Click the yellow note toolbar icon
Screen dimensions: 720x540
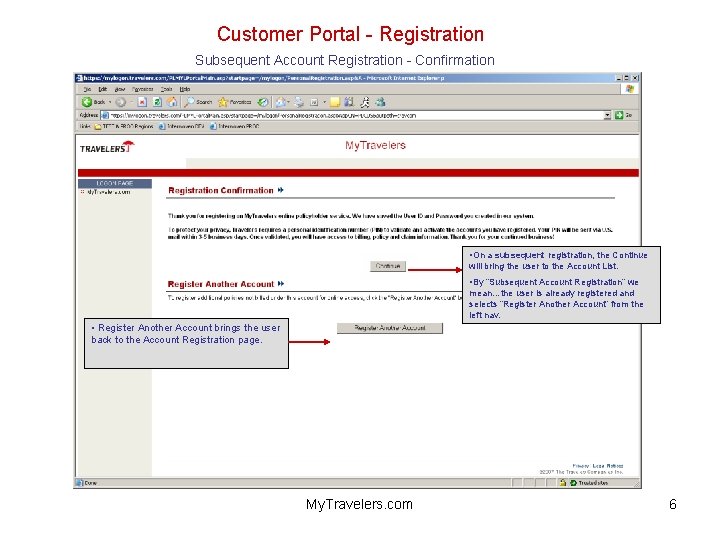click(335, 102)
